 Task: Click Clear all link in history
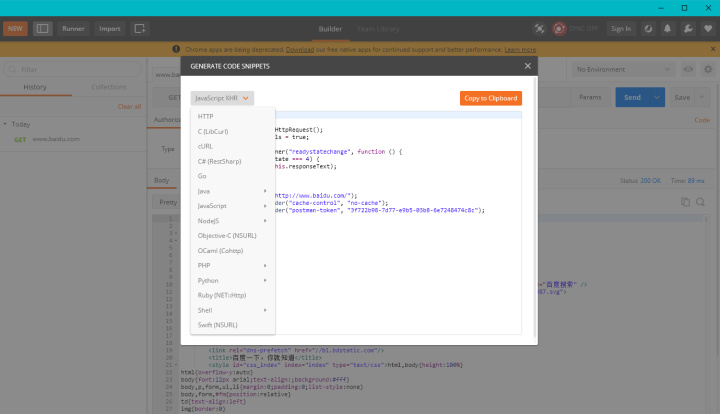click(x=129, y=106)
